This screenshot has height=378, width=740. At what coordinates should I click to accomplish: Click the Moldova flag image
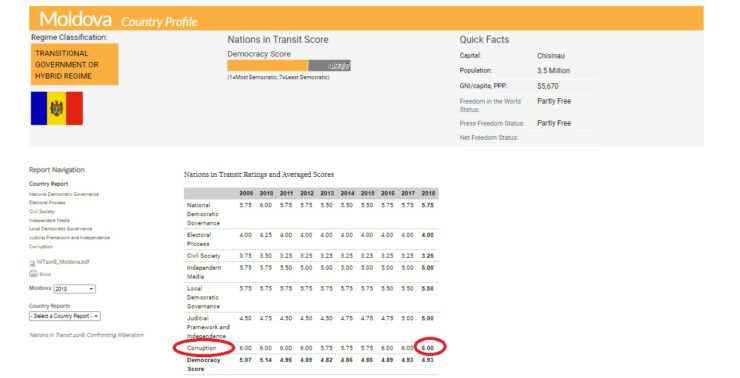(x=57, y=109)
